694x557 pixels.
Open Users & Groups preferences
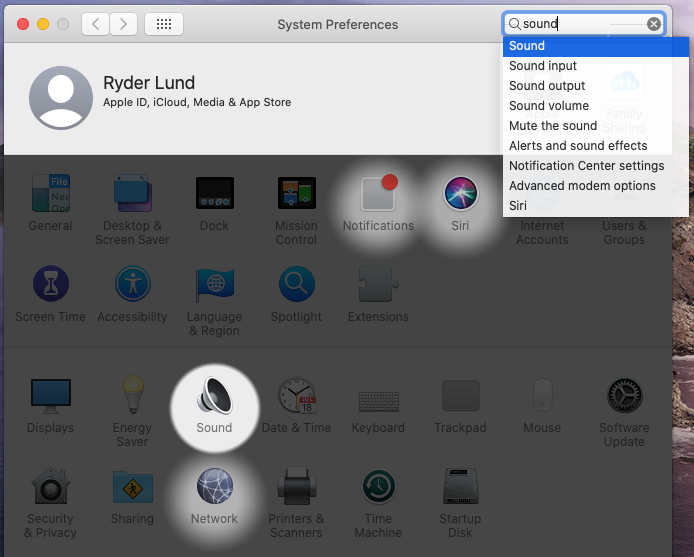[x=625, y=232]
